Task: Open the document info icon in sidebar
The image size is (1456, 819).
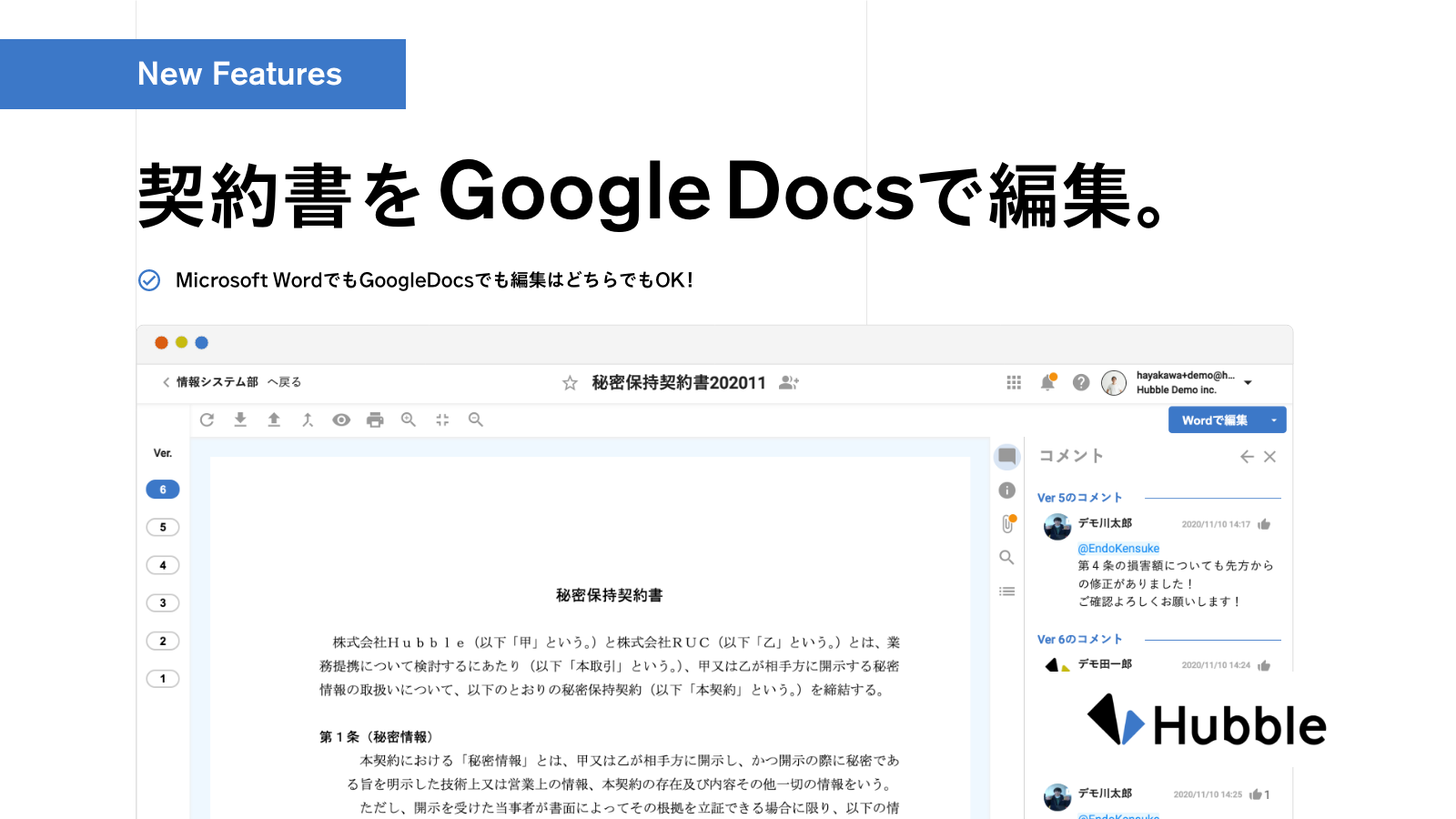Action: (x=1007, y=490)
